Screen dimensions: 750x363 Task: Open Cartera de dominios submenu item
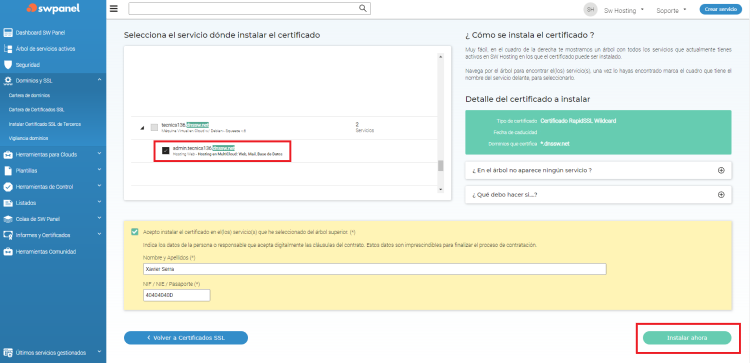(29, 96)
